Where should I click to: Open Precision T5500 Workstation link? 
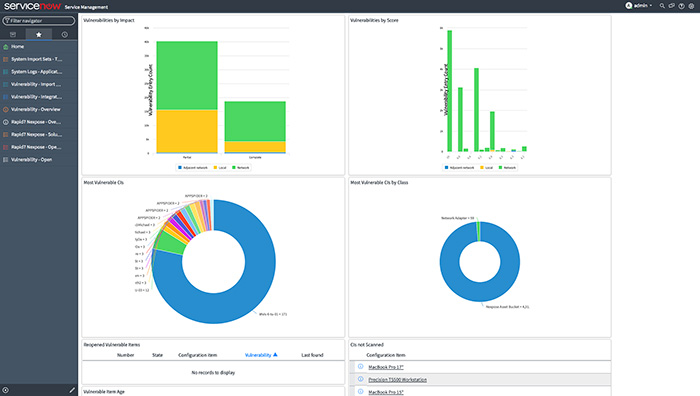397,379
